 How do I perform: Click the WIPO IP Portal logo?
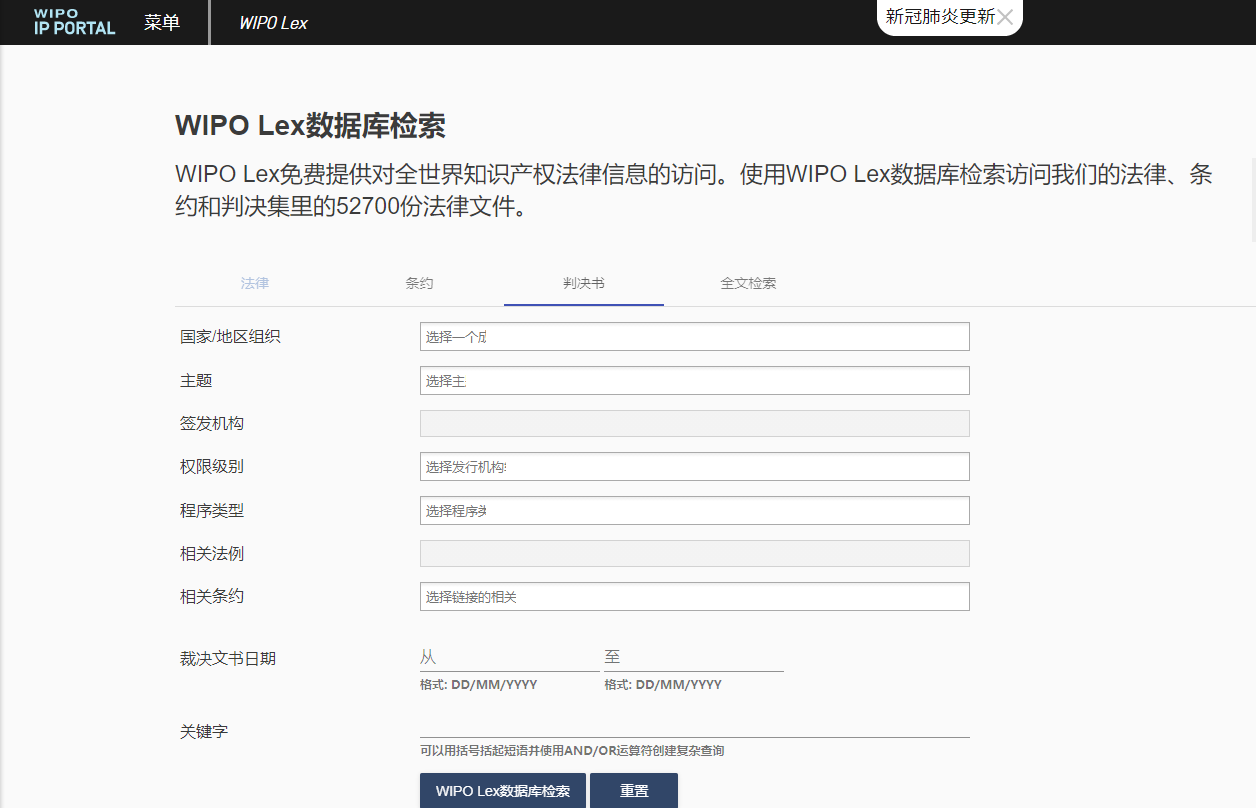pyautogui.click(x=74, y=22)
